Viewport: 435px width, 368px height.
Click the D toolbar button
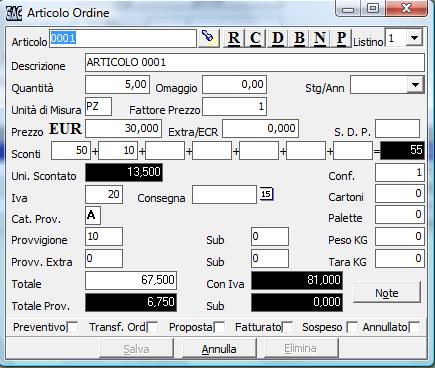click(277, 38)
